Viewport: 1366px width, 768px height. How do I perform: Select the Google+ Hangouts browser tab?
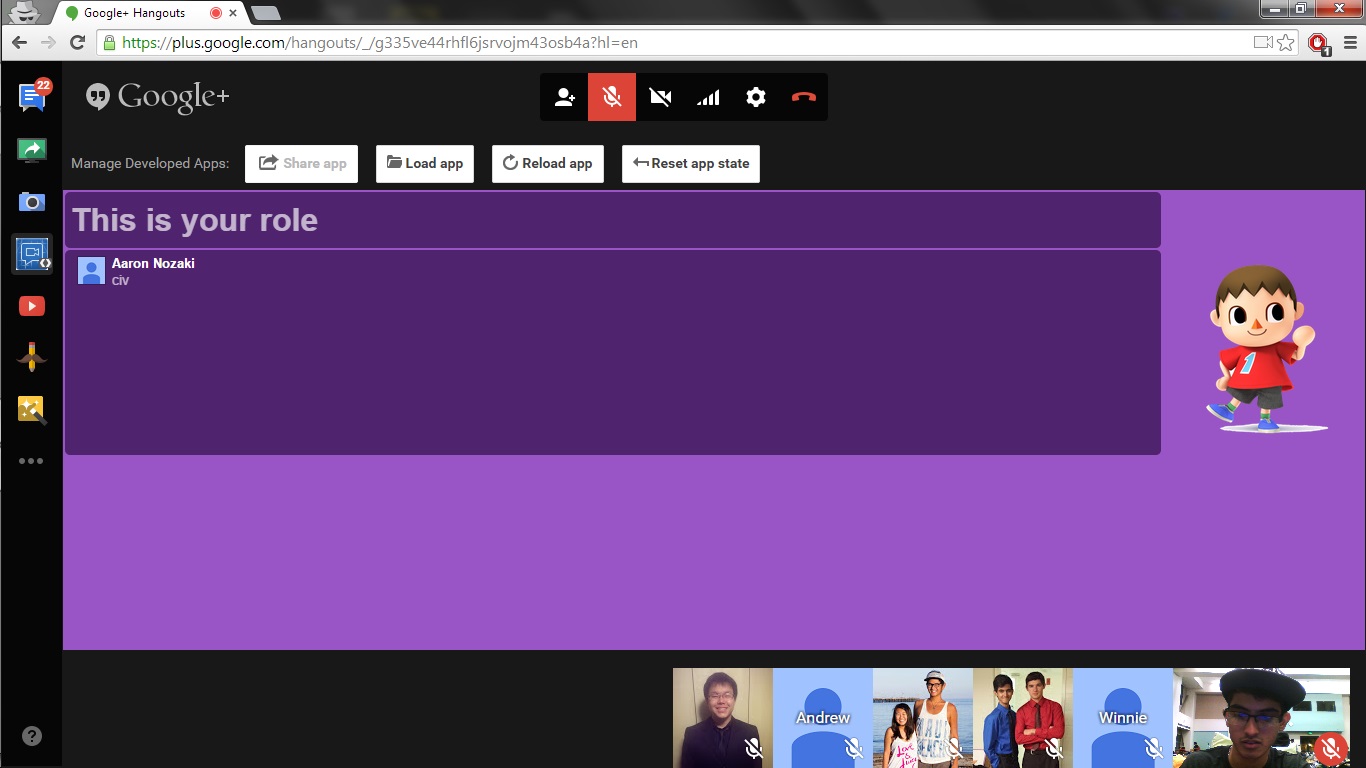tap(150, 13)
